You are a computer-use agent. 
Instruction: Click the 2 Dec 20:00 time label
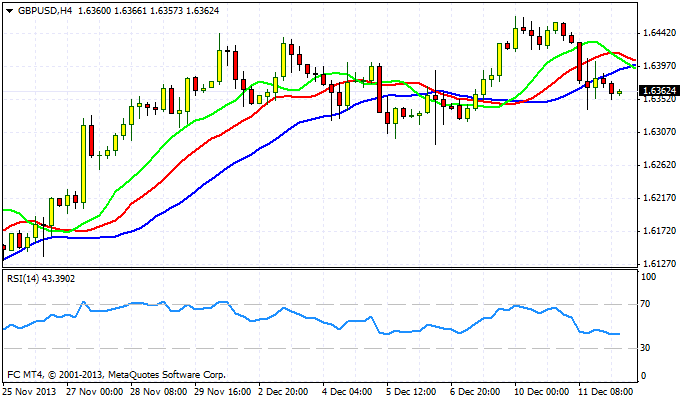point(283,392)
